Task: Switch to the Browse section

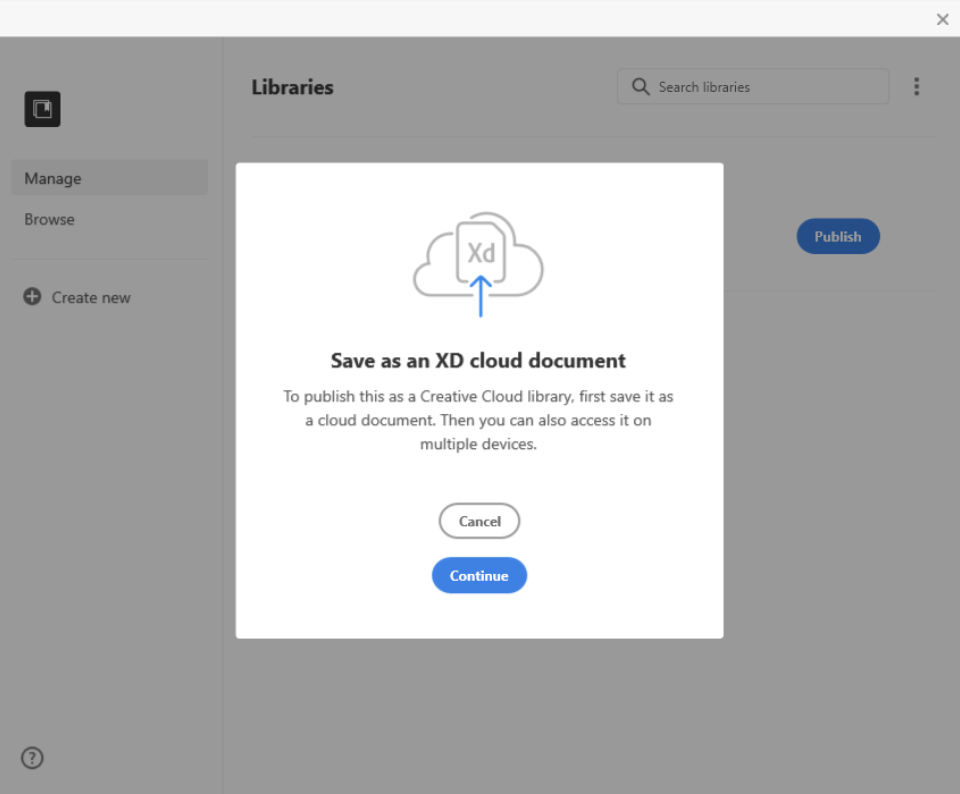Action: (49, 219)
